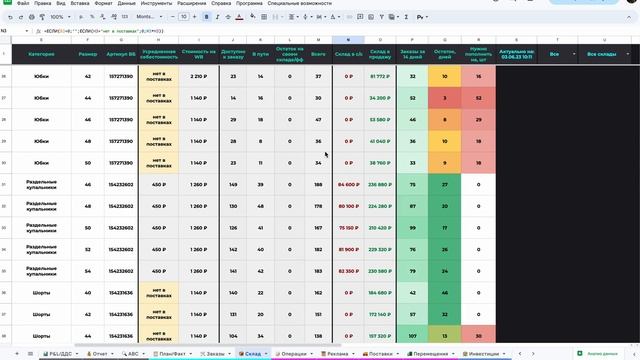
Task: Open the cell borders menu
Action: 264,17
